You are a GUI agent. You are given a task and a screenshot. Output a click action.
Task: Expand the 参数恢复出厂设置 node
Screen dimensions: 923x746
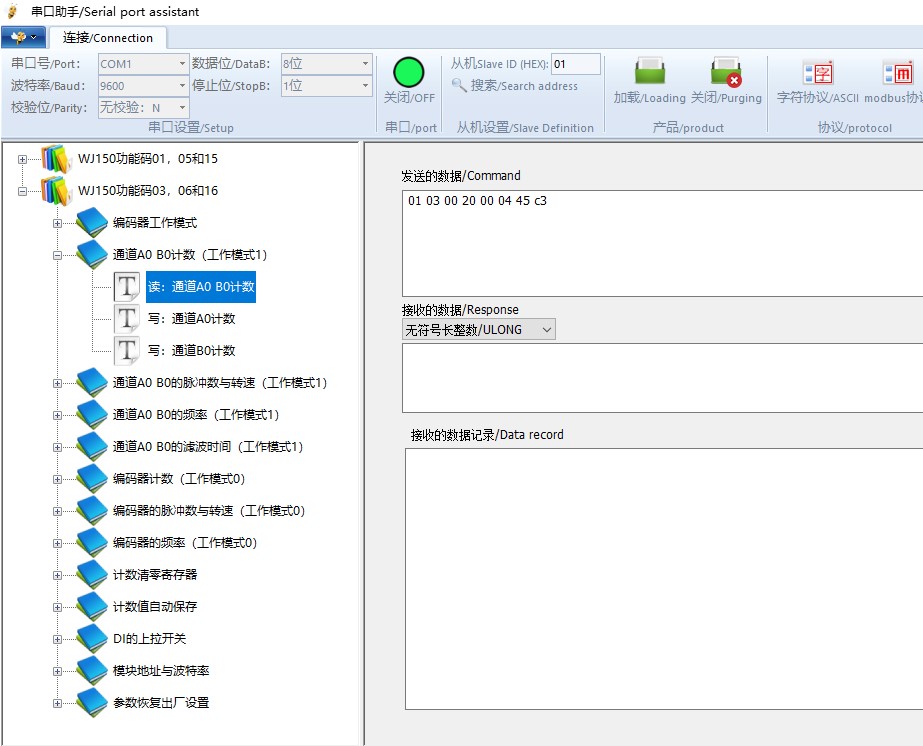[57, 703]
